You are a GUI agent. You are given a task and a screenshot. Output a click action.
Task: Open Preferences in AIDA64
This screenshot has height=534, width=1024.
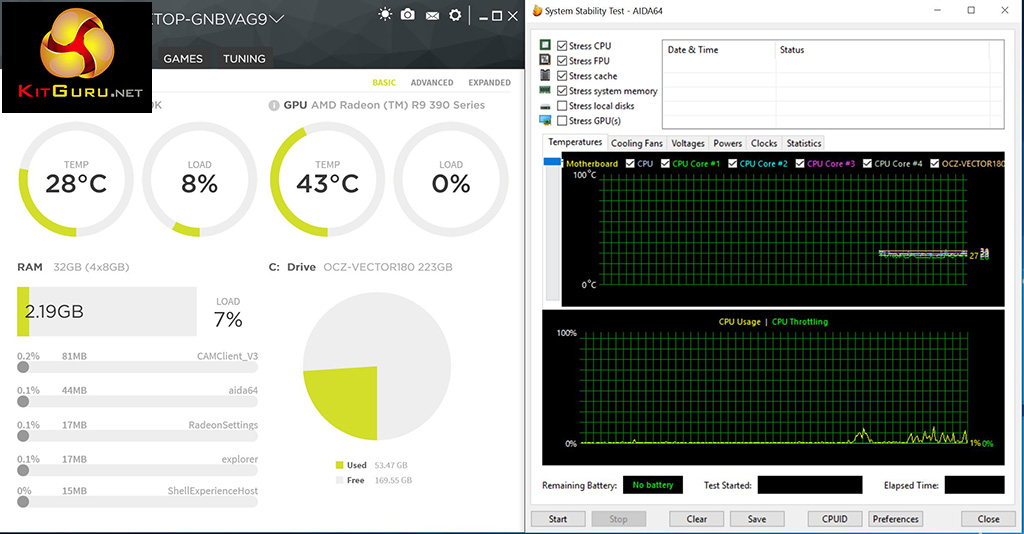coord(895,519)
